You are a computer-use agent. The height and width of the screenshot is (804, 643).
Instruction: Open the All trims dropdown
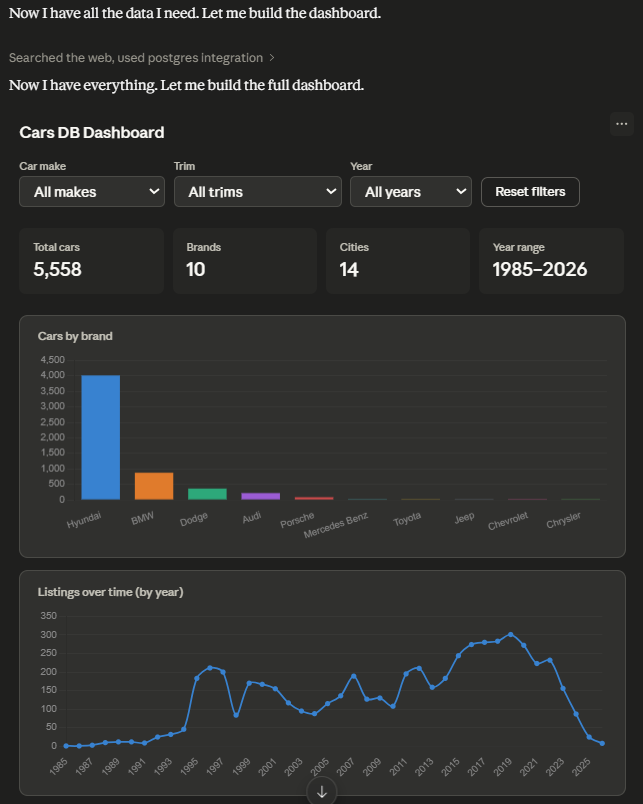click(x=258, y=192)
